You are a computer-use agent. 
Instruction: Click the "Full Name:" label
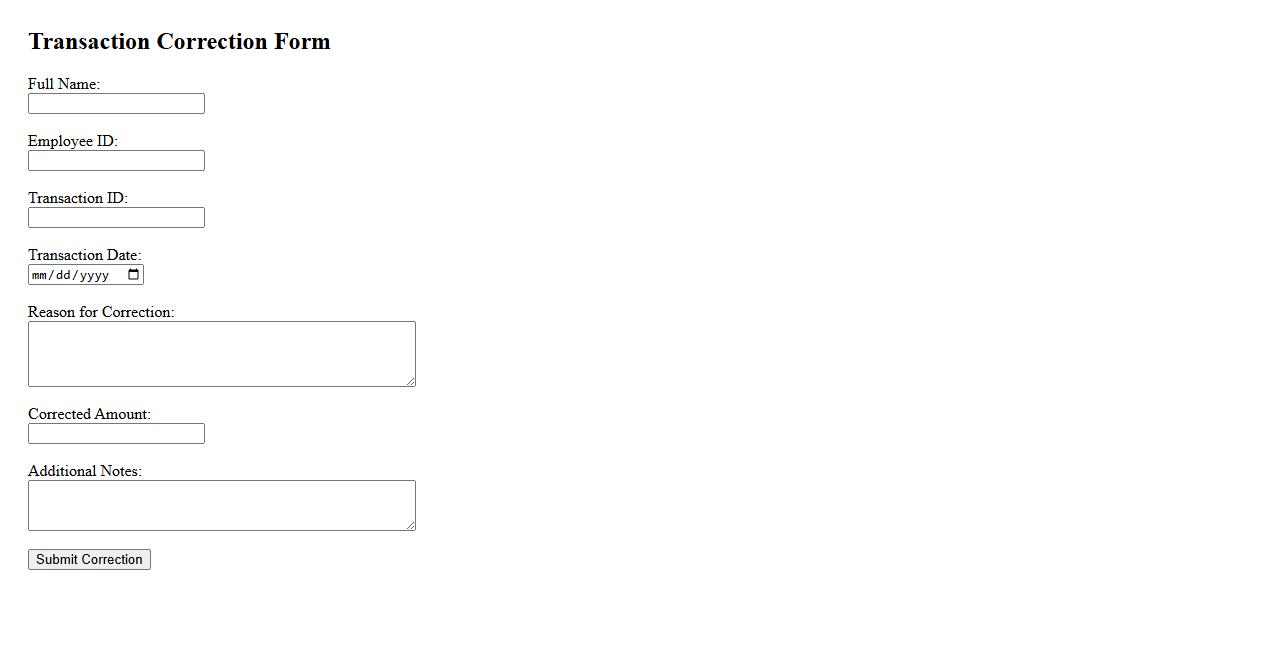[x=64, y=84]
